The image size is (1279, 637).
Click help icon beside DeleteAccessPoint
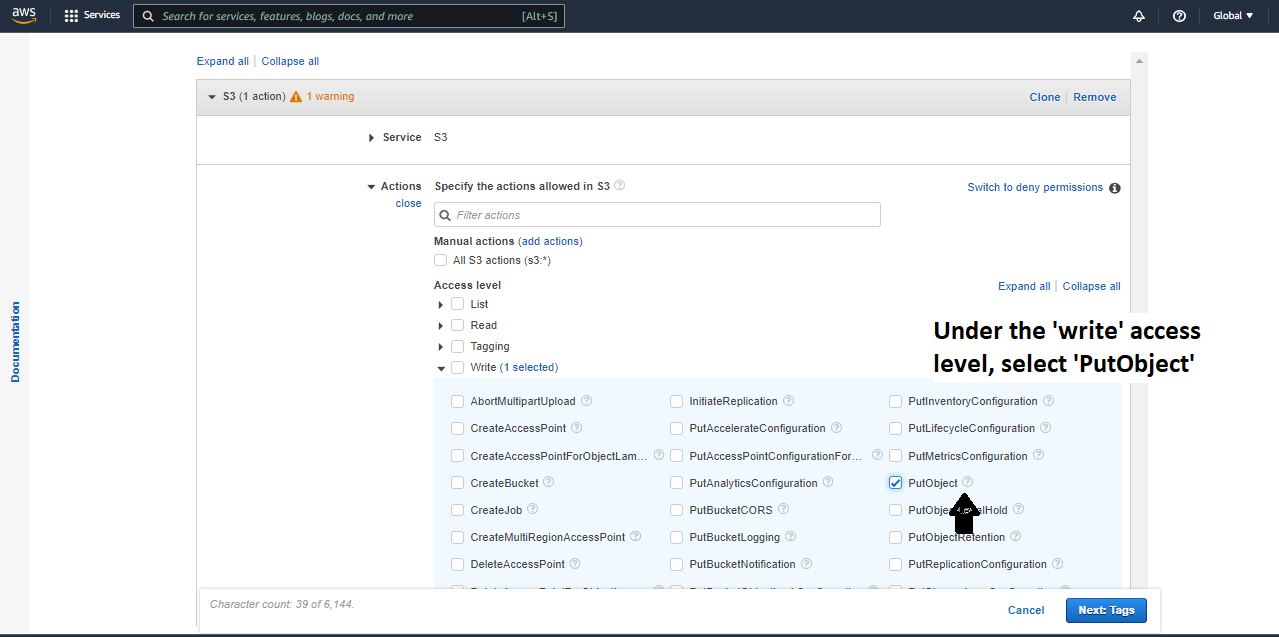click(576, 564)
